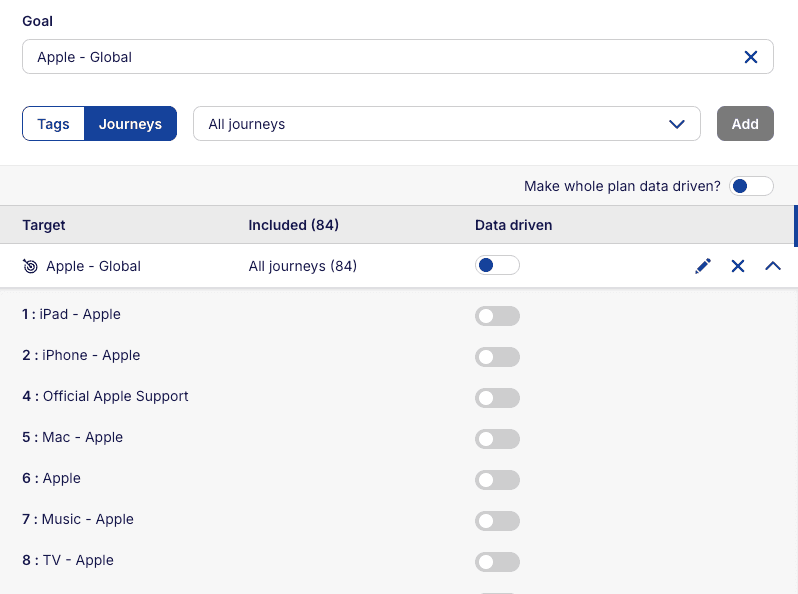Image resolution: width=798 pixels, height=594 pixels.
Task: Click the Goal input field
Action: 380,57
